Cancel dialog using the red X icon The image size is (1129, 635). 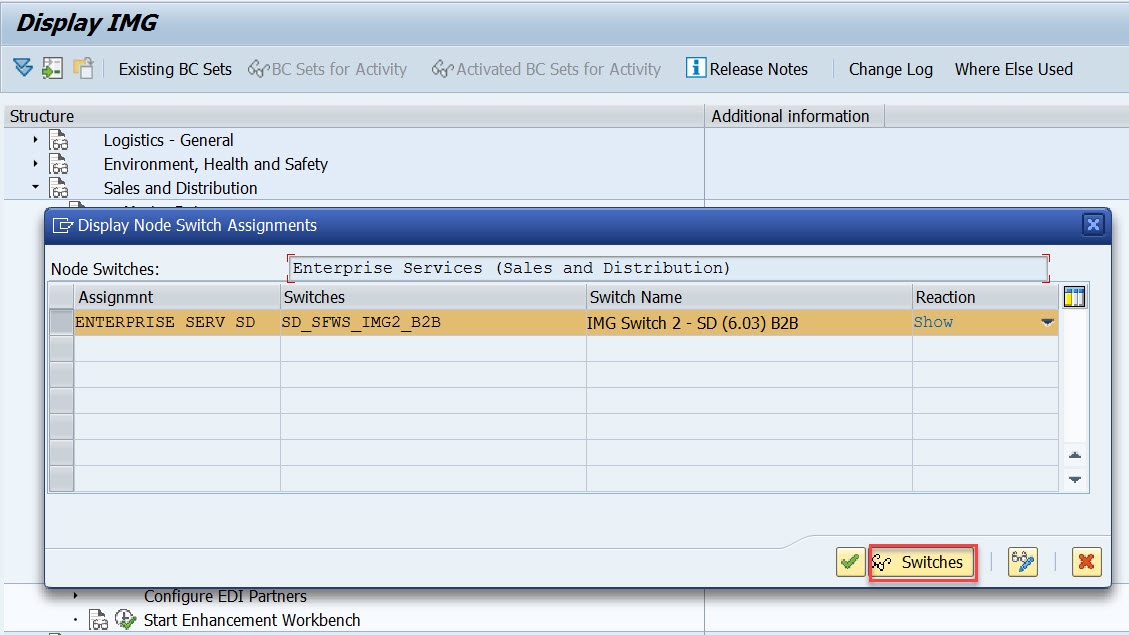click(1086, 562)
